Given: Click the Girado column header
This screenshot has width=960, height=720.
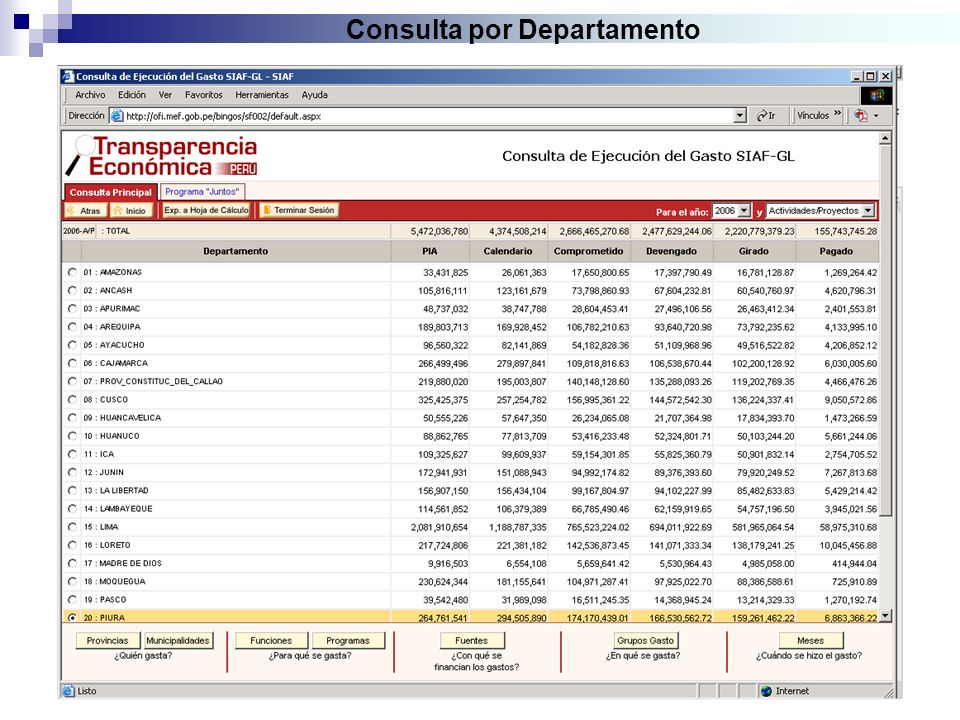Looking at the screenshot, I should pos(754,251).
